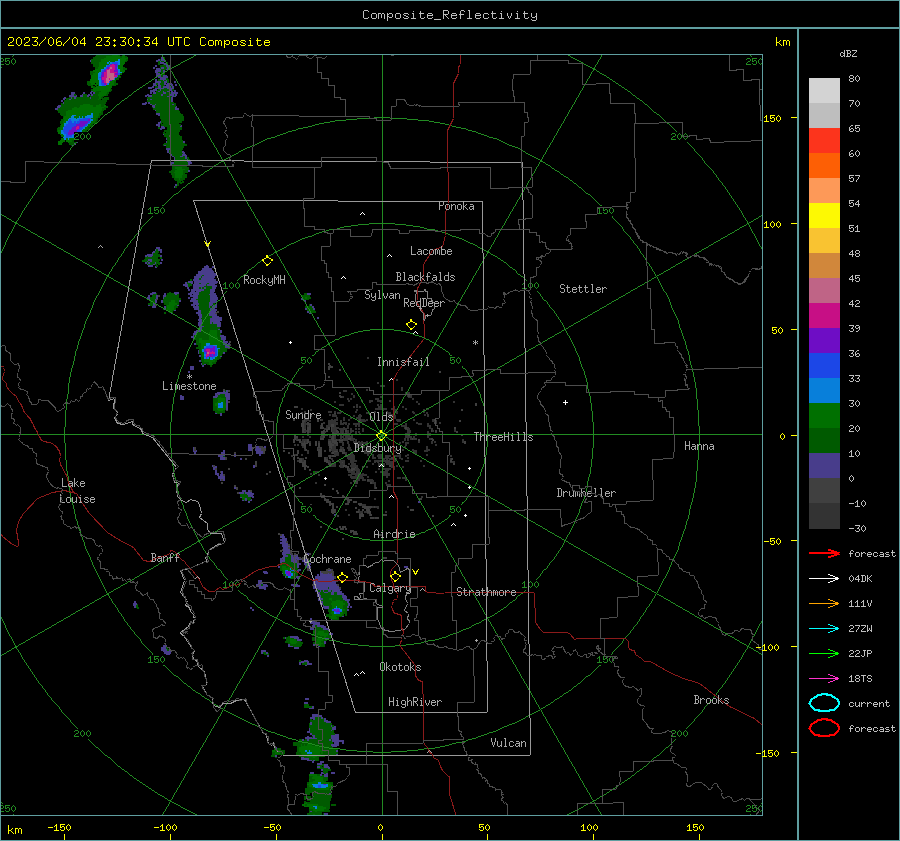Select the 36 dBZ blue swatch
This screenshot has height=841, width=900.
(824, 365)
